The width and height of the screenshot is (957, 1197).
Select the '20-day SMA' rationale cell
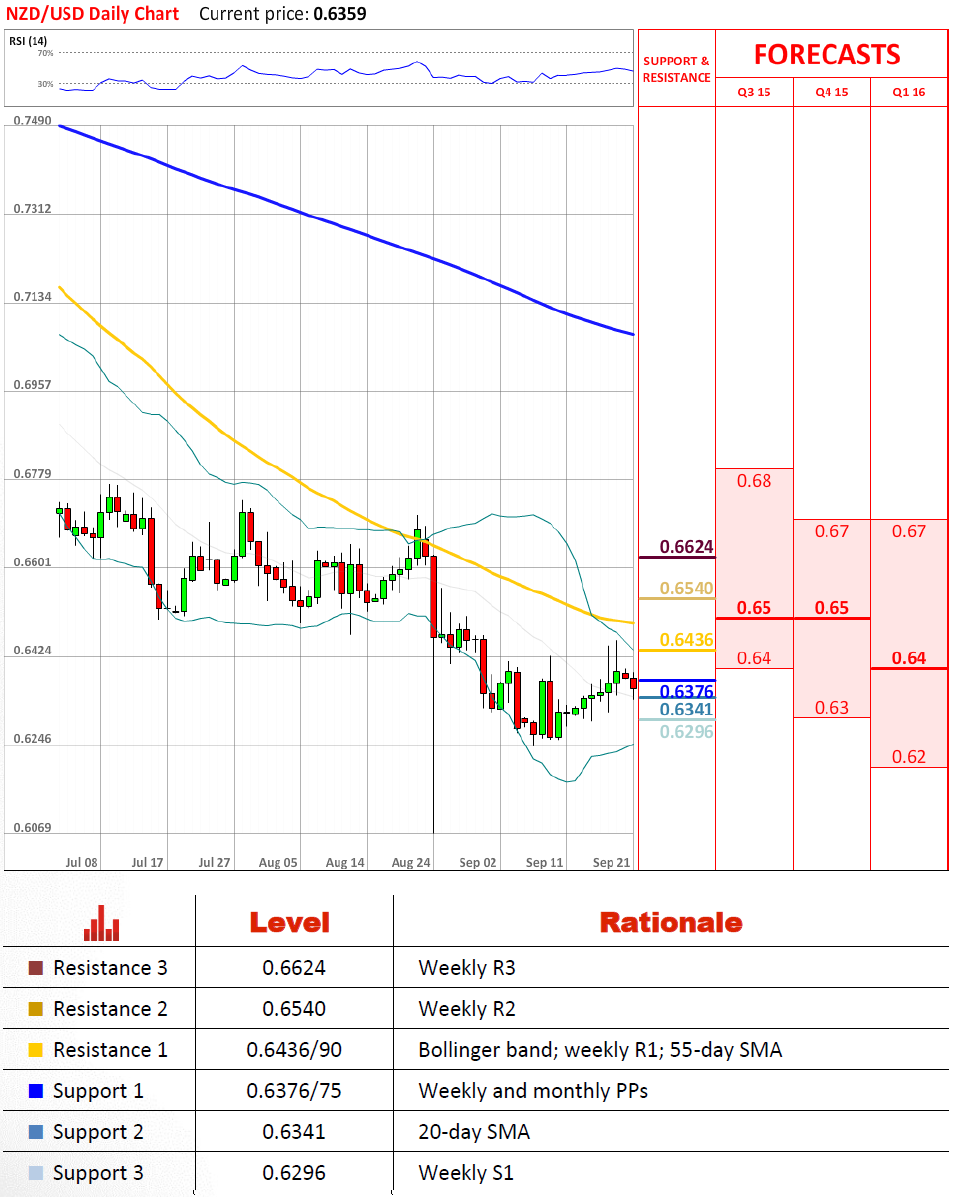(474, 1132)
